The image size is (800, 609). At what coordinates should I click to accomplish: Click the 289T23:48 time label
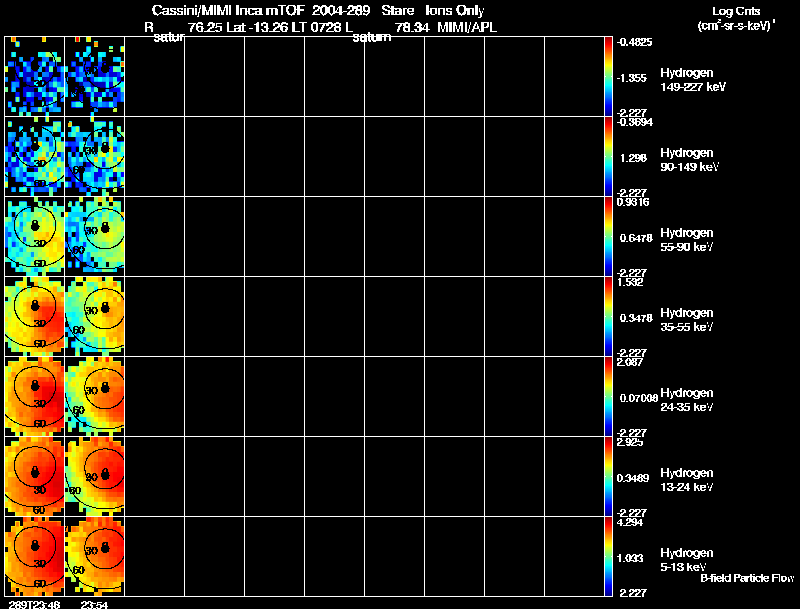click(x=34, y=604)
